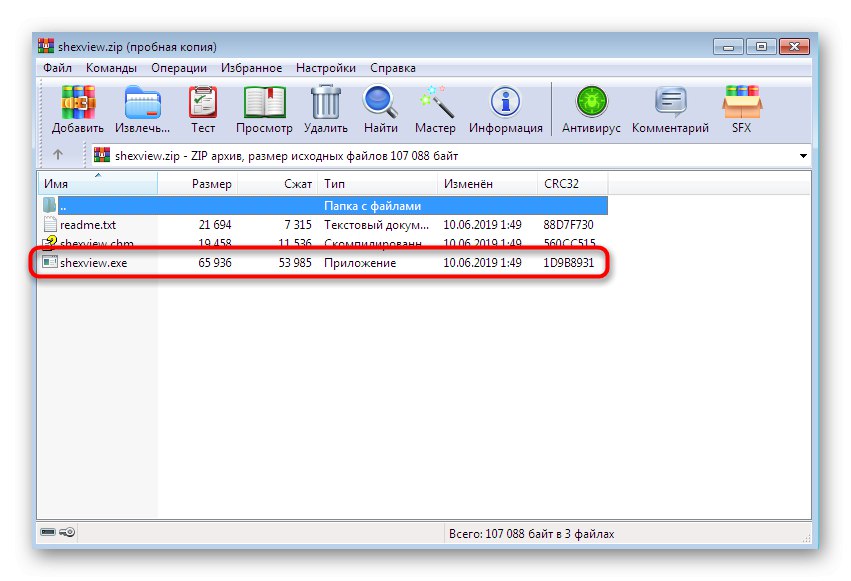
Task: Sort by the Размер column header
Action: click(198, 183)
